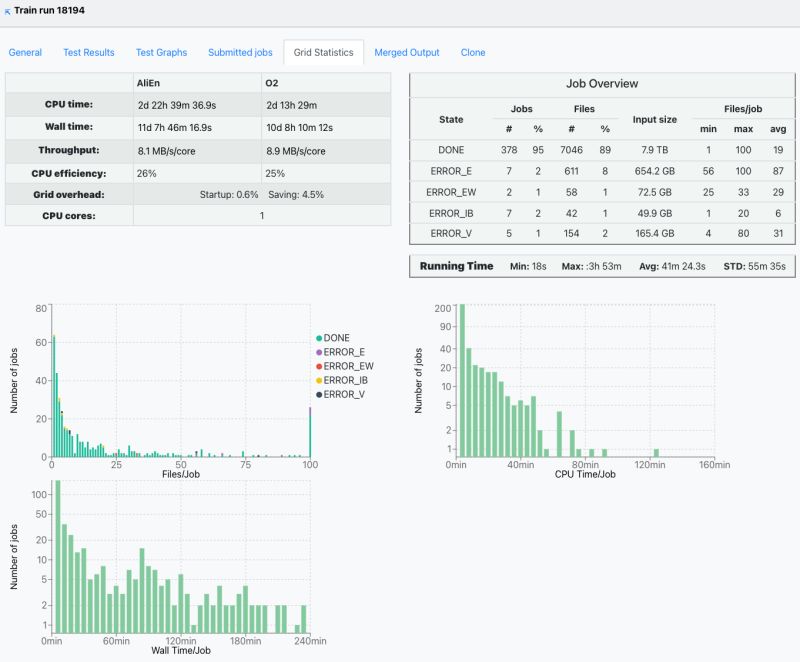Screen dimensions: 800x662
Task: Click the Wall Time/Job axis label
Action: click(181, 650)
